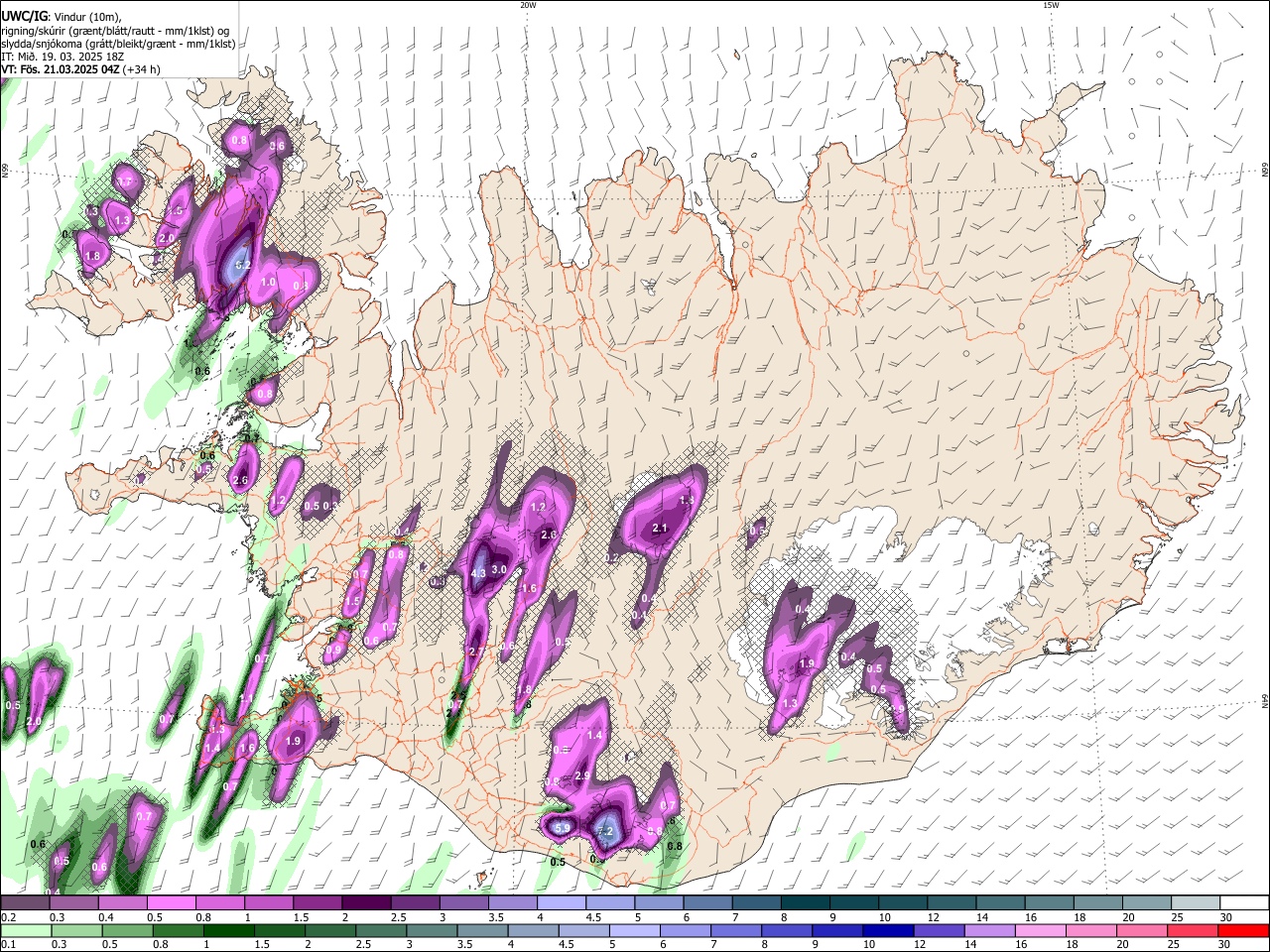Click the IT: Mið. 19. 03. 2025 18Z timestamp
The image size is (1270, 952).
pos(63,57)
